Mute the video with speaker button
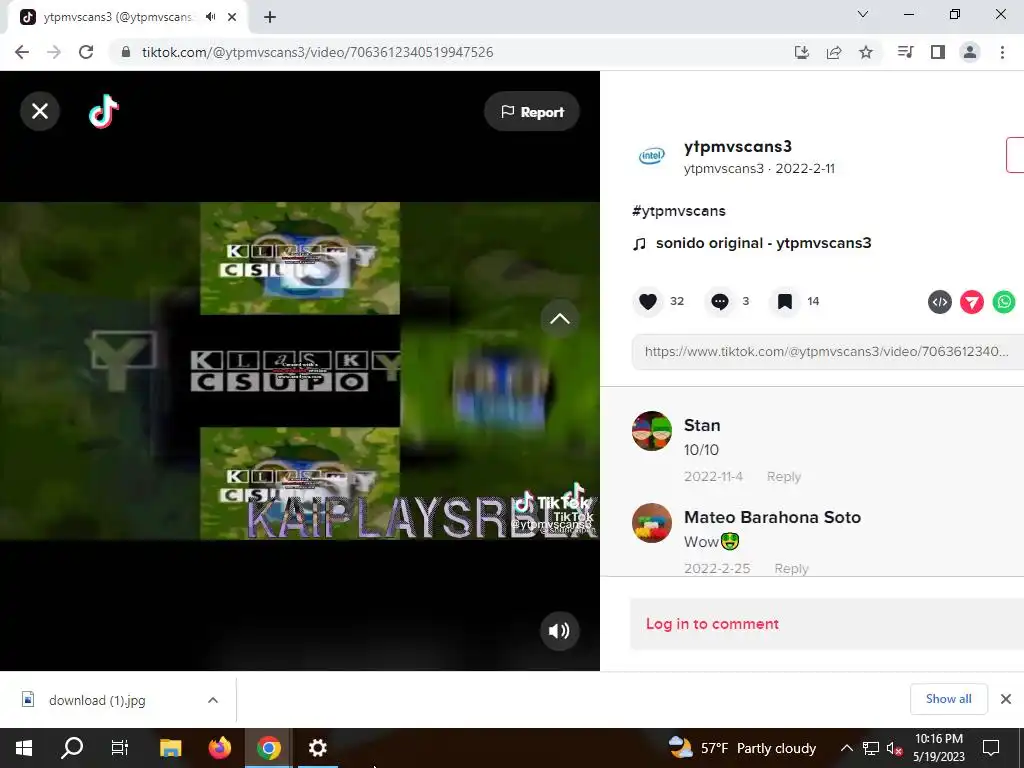This screenshot has height=768, width=1024. coord(560,631)
